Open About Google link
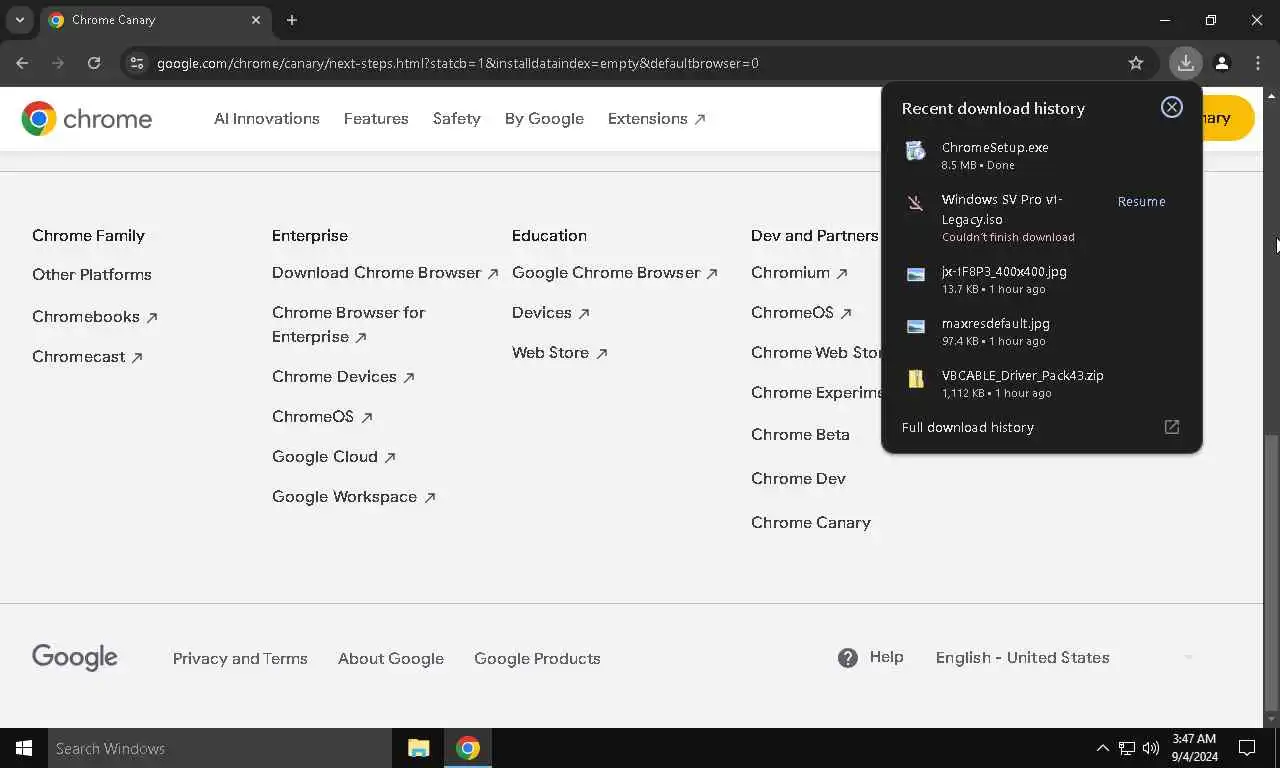1280x768 pixels. pos(391,659)
